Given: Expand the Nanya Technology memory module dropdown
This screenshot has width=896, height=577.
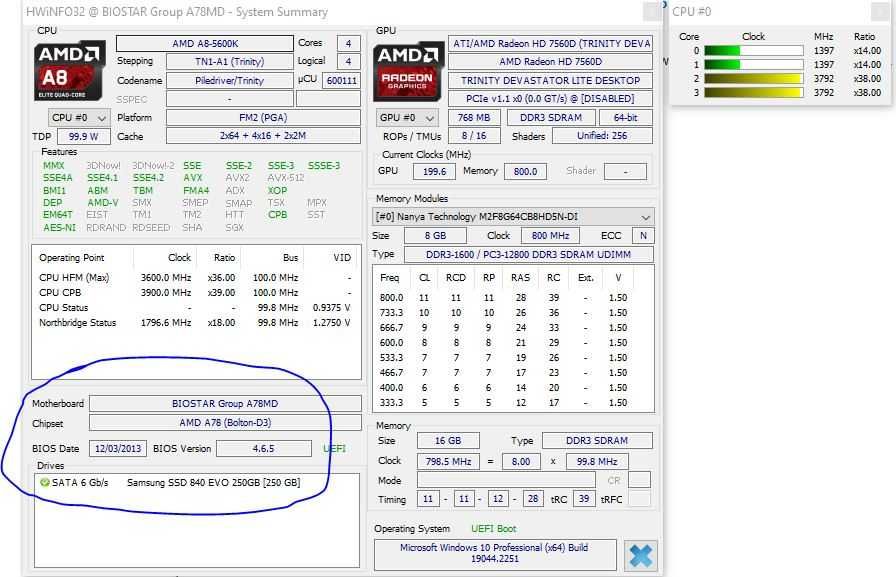Looking at the screenshot, I should (513, 217).
